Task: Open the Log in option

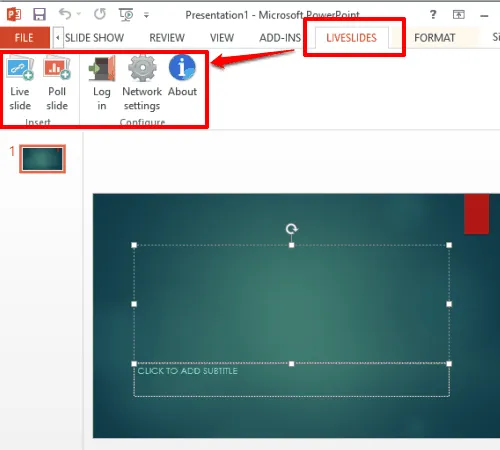Action: [102, 83]
